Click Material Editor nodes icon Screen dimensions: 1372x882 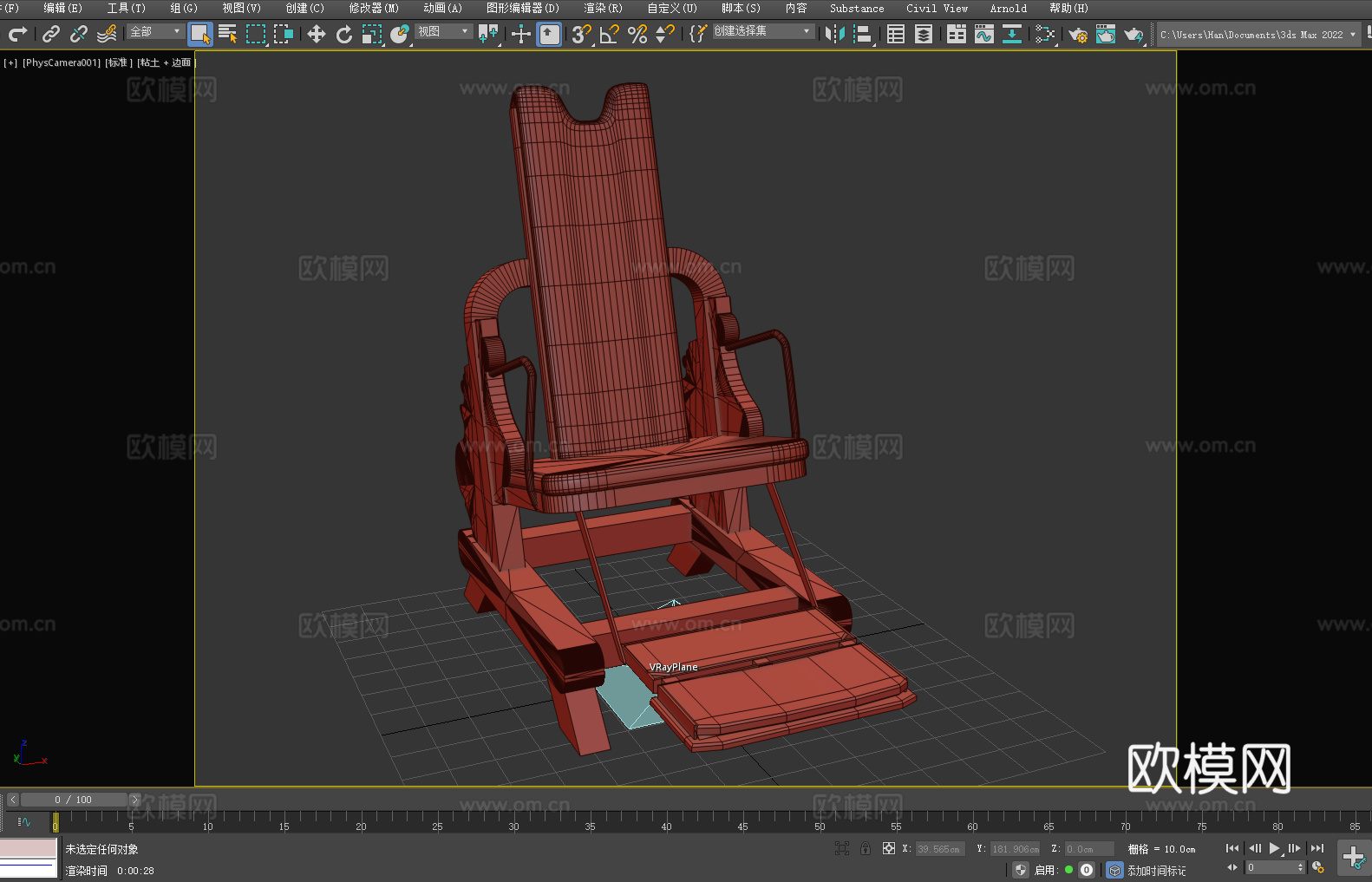click(1045, 35)
